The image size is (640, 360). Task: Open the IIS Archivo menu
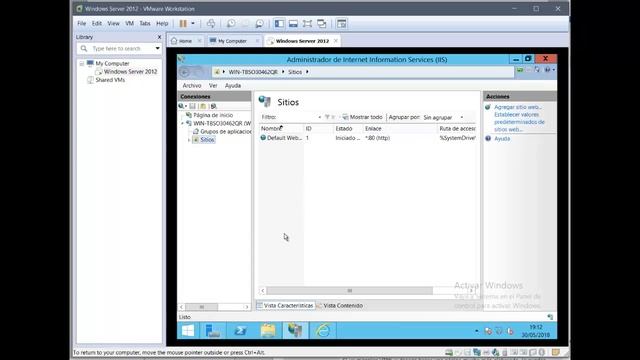192,86
